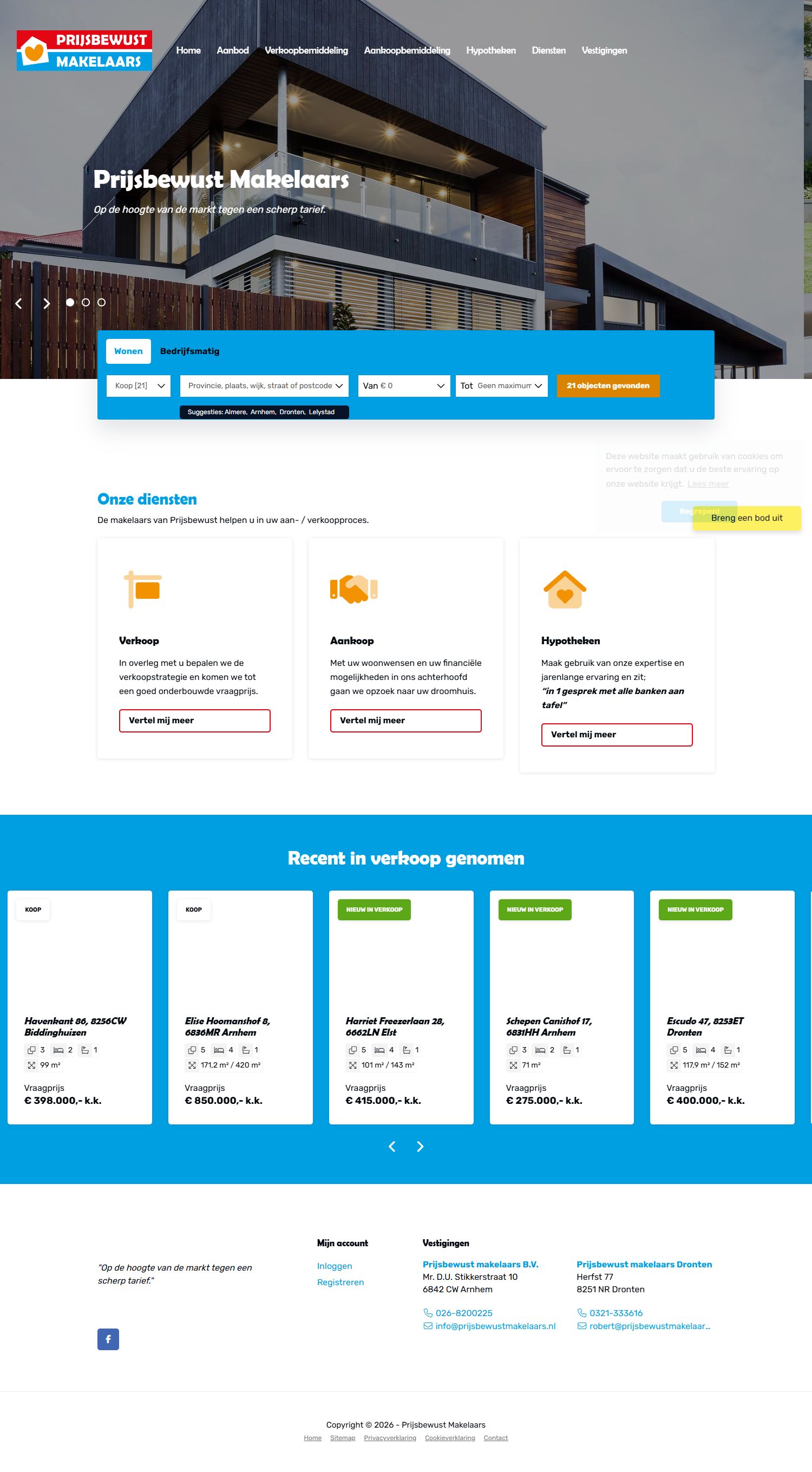This screenshot has width=812, height=1472.
Task: Click the Facebook icon in footer
Action: [x=108, y=1339]
